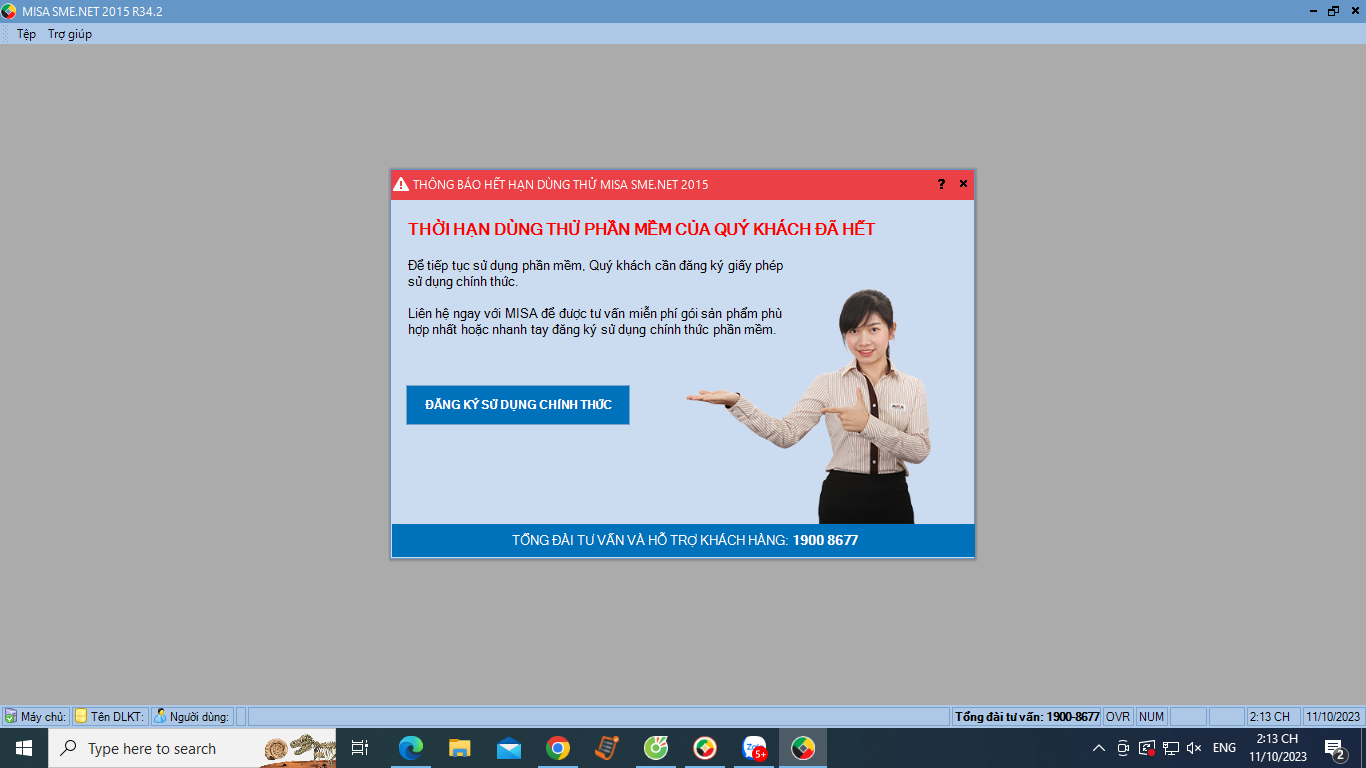Click Tổng đài tư vấn: 1900-8677 status text
This screenshot has height=768, width=1366.
point(1027,716)
